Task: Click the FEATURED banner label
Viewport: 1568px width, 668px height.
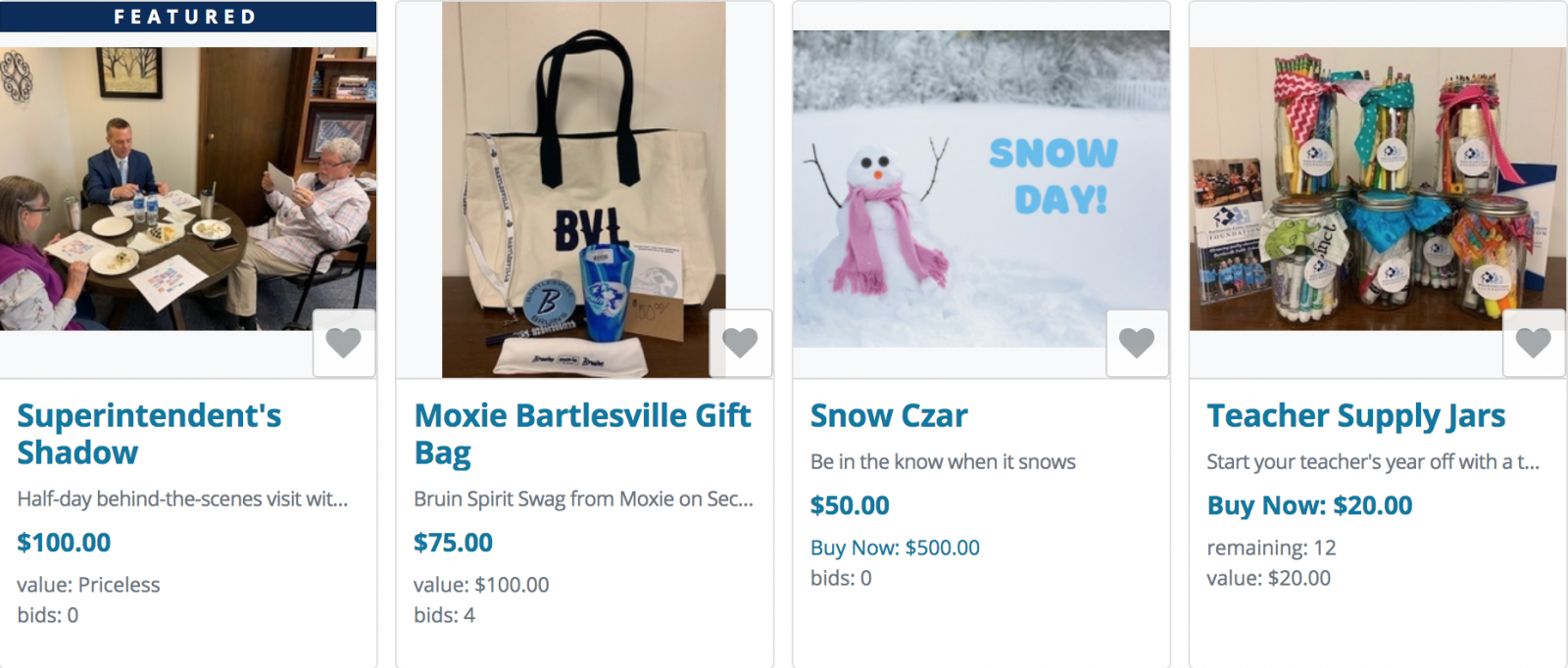Action: click(186, 17)
